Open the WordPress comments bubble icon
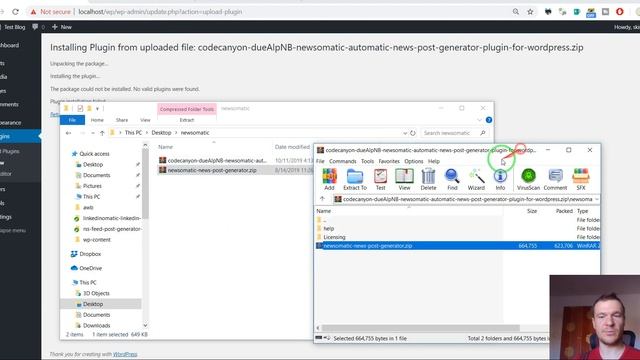Viewport: 640px width, 360px height. click(x=35, y=27)
